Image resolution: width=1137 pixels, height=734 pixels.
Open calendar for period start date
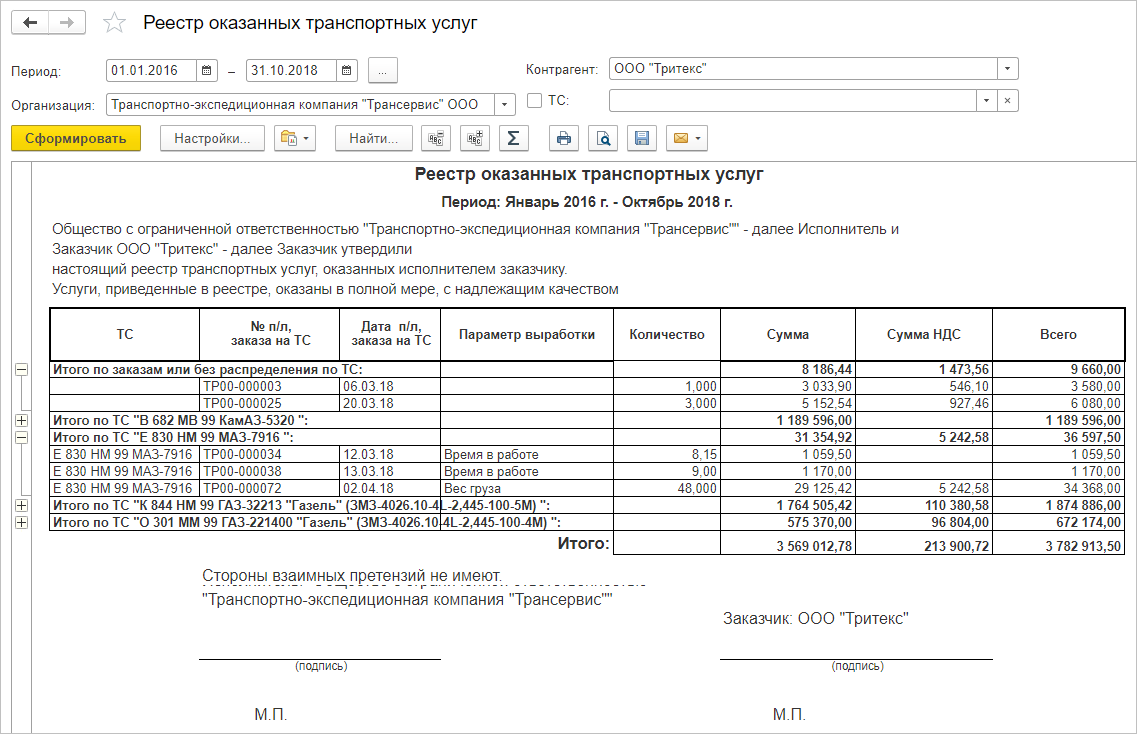[207, 70]
